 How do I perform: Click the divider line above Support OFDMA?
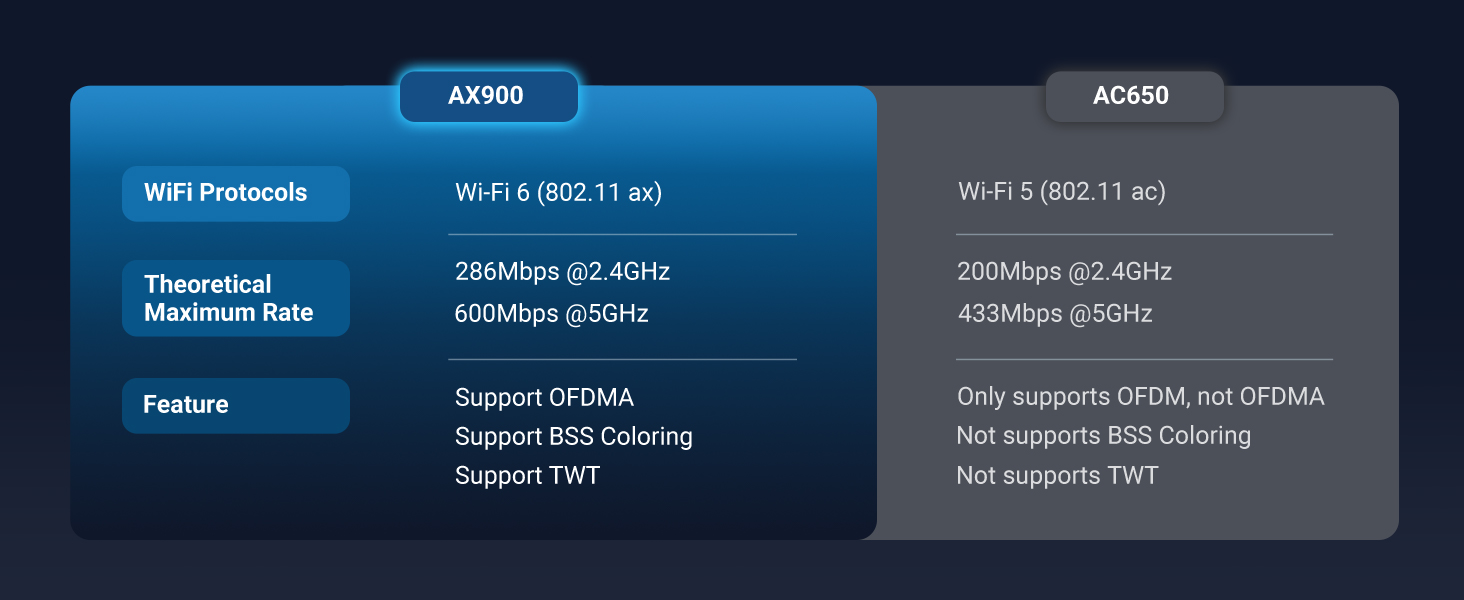(622, 359)
